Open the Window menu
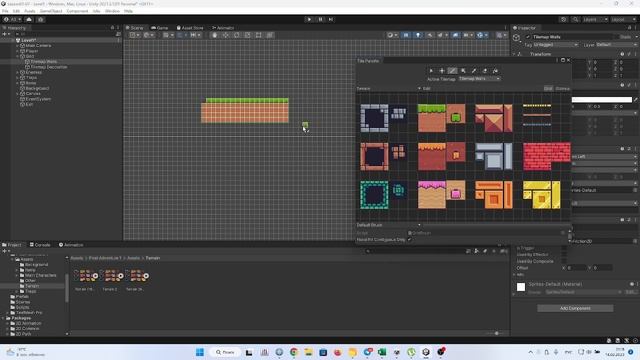This screenshot has height=360, width=640. pyautogui.click(x=112, y=11)
